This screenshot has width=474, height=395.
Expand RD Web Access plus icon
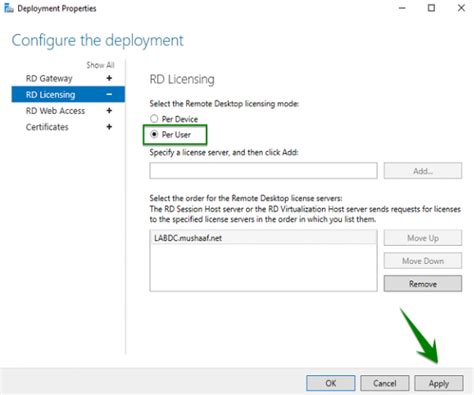coord(109,111)
